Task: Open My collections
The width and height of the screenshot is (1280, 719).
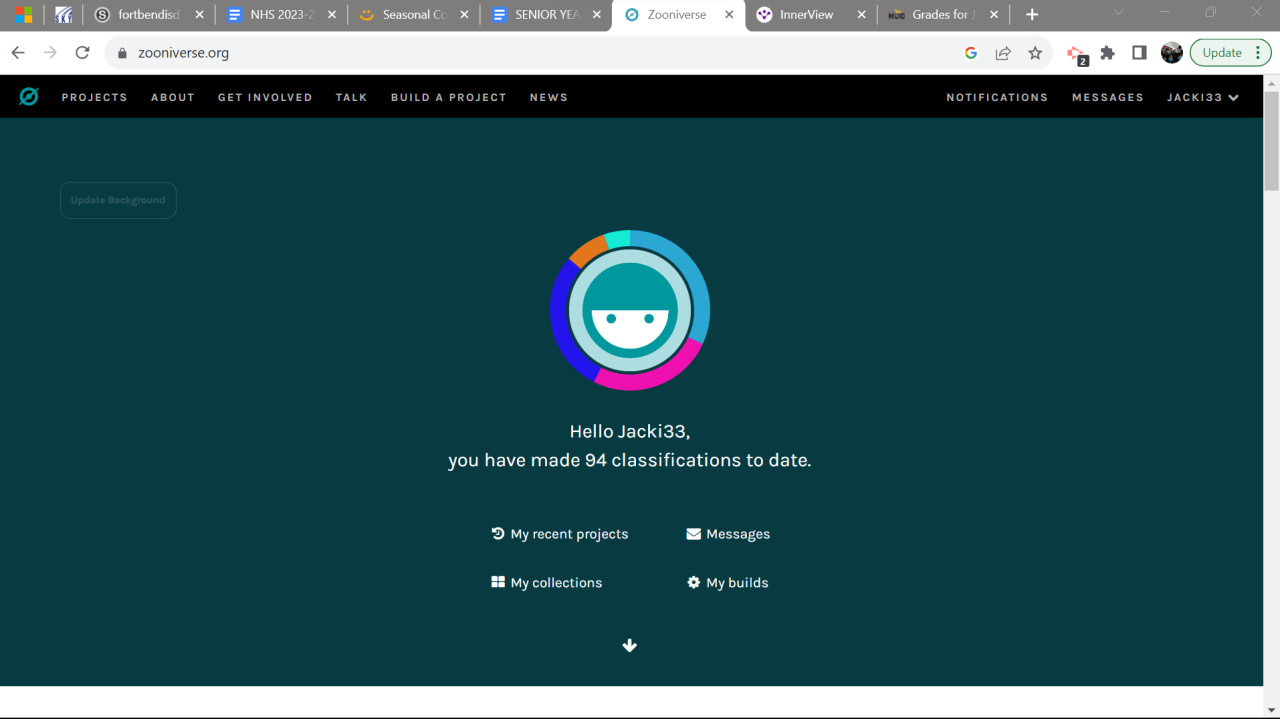Action: pyautogui.click(x=547, y=582)
